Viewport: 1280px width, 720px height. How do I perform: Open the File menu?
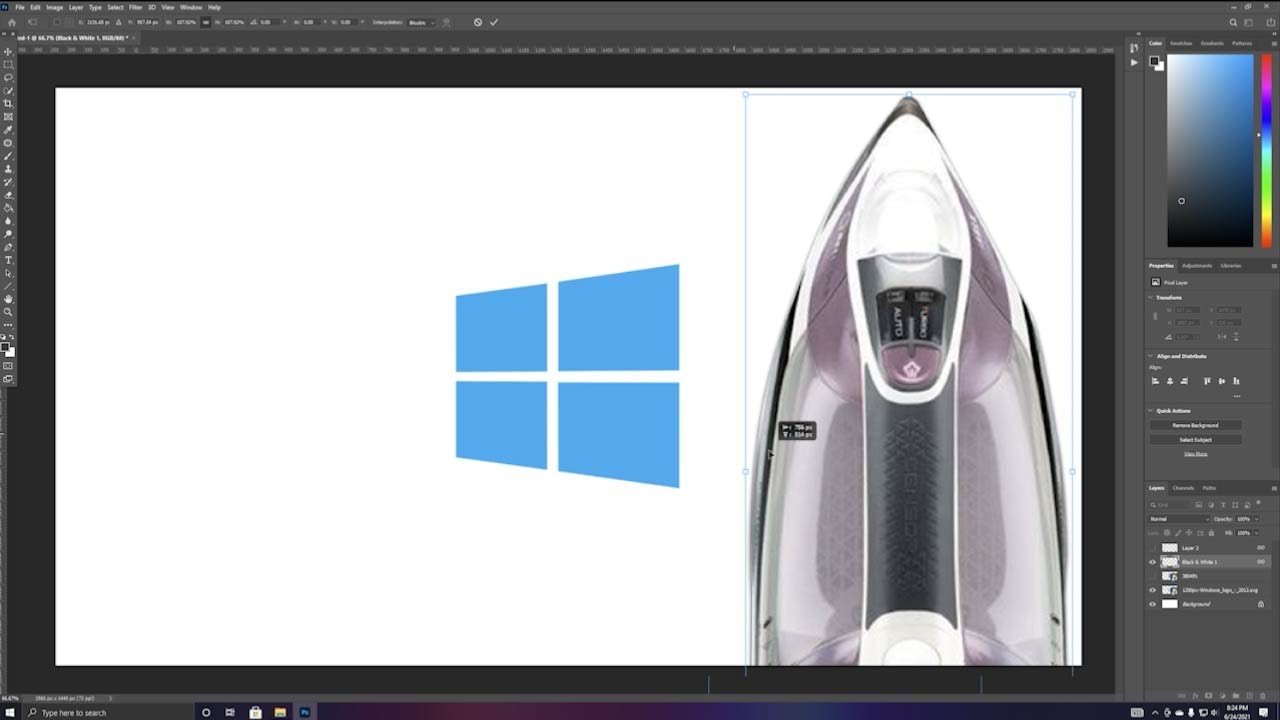pos(20,7)
